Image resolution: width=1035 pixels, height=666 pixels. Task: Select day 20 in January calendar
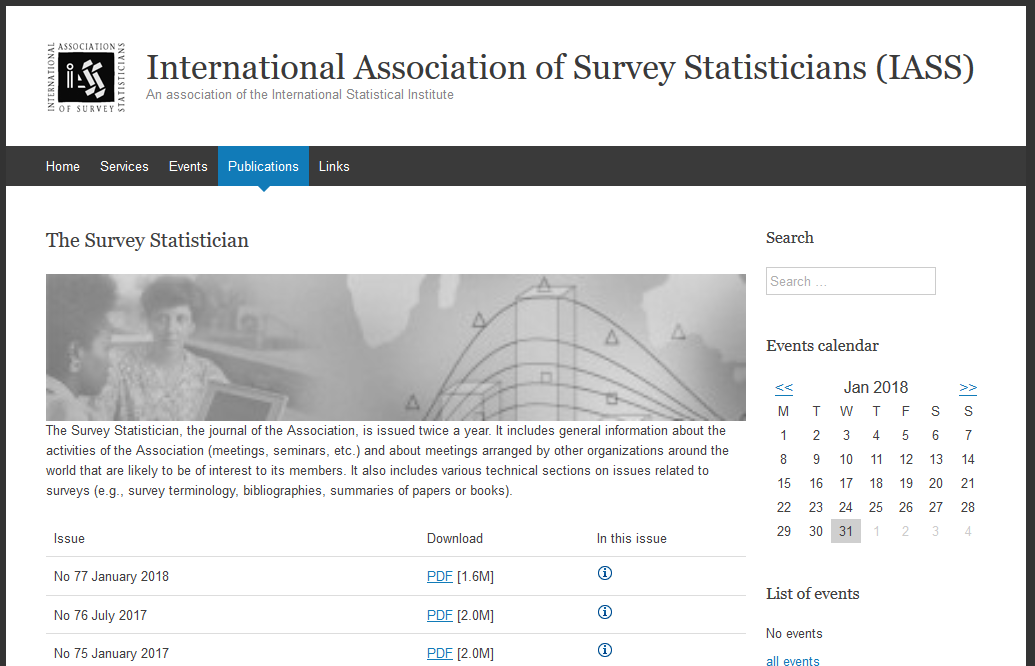(x=935, y=483)
